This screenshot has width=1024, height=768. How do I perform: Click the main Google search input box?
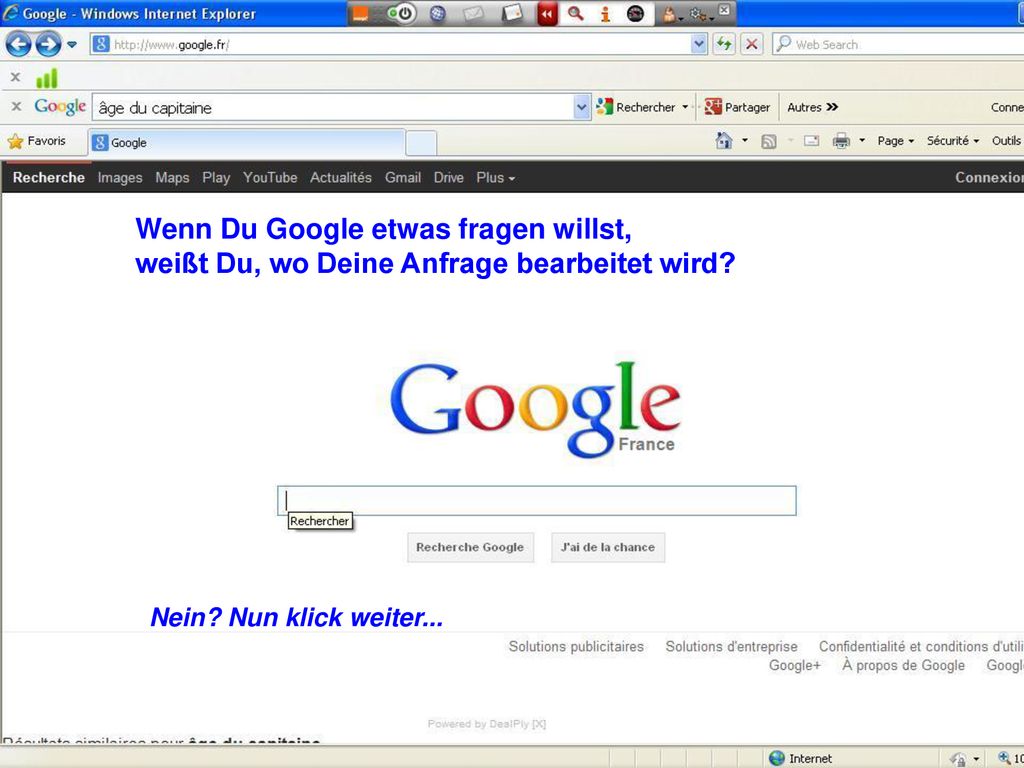coord(537,501)
